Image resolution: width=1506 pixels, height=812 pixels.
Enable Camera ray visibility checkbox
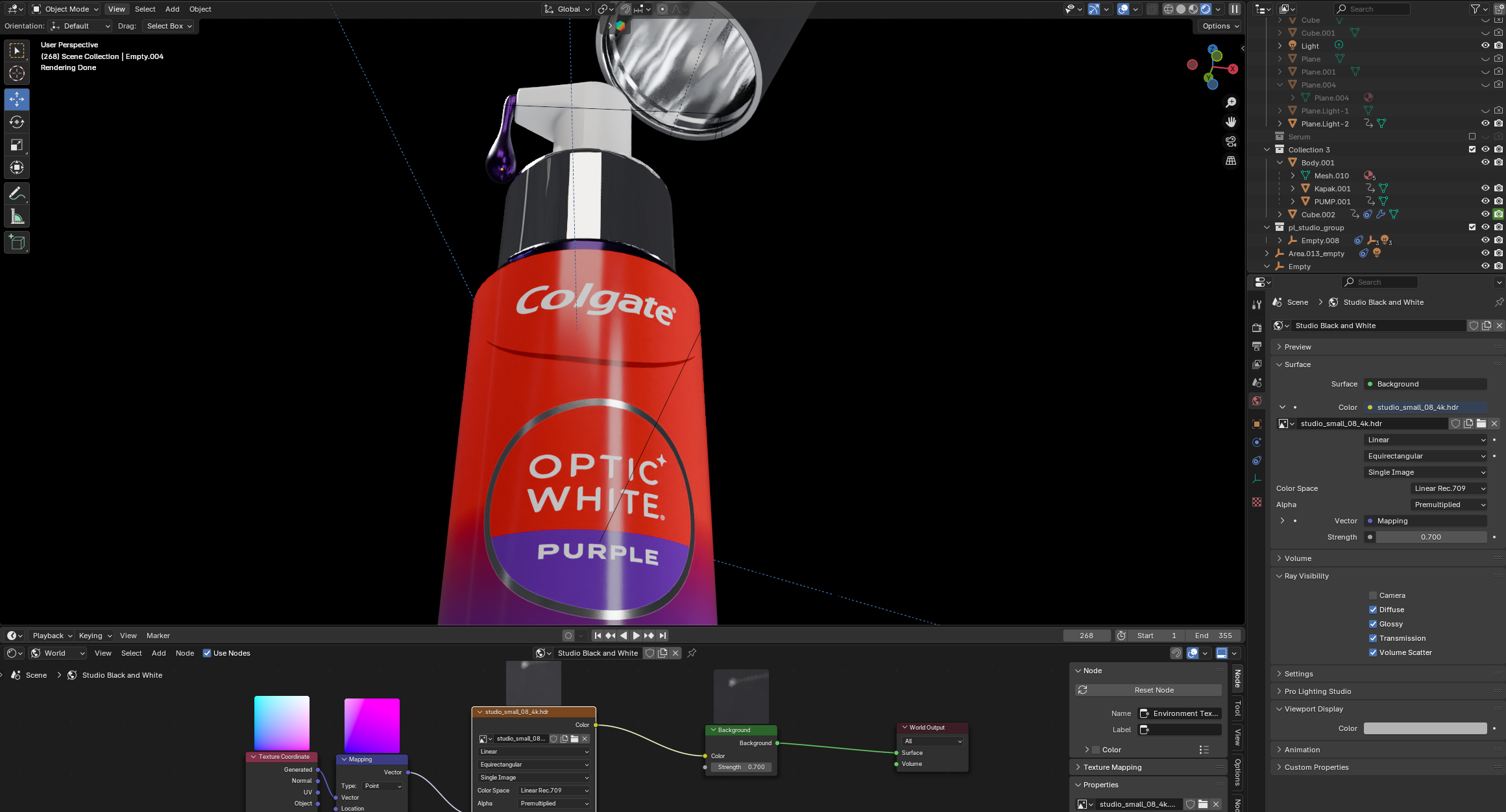(1373, 595)
